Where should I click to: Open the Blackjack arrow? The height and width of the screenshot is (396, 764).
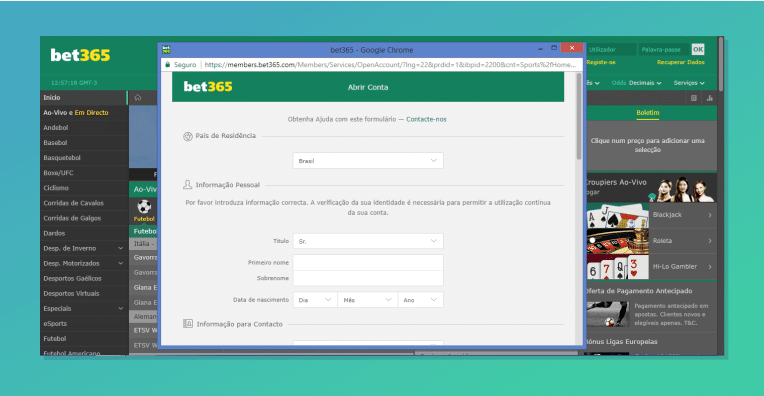(x=710, y=215)
